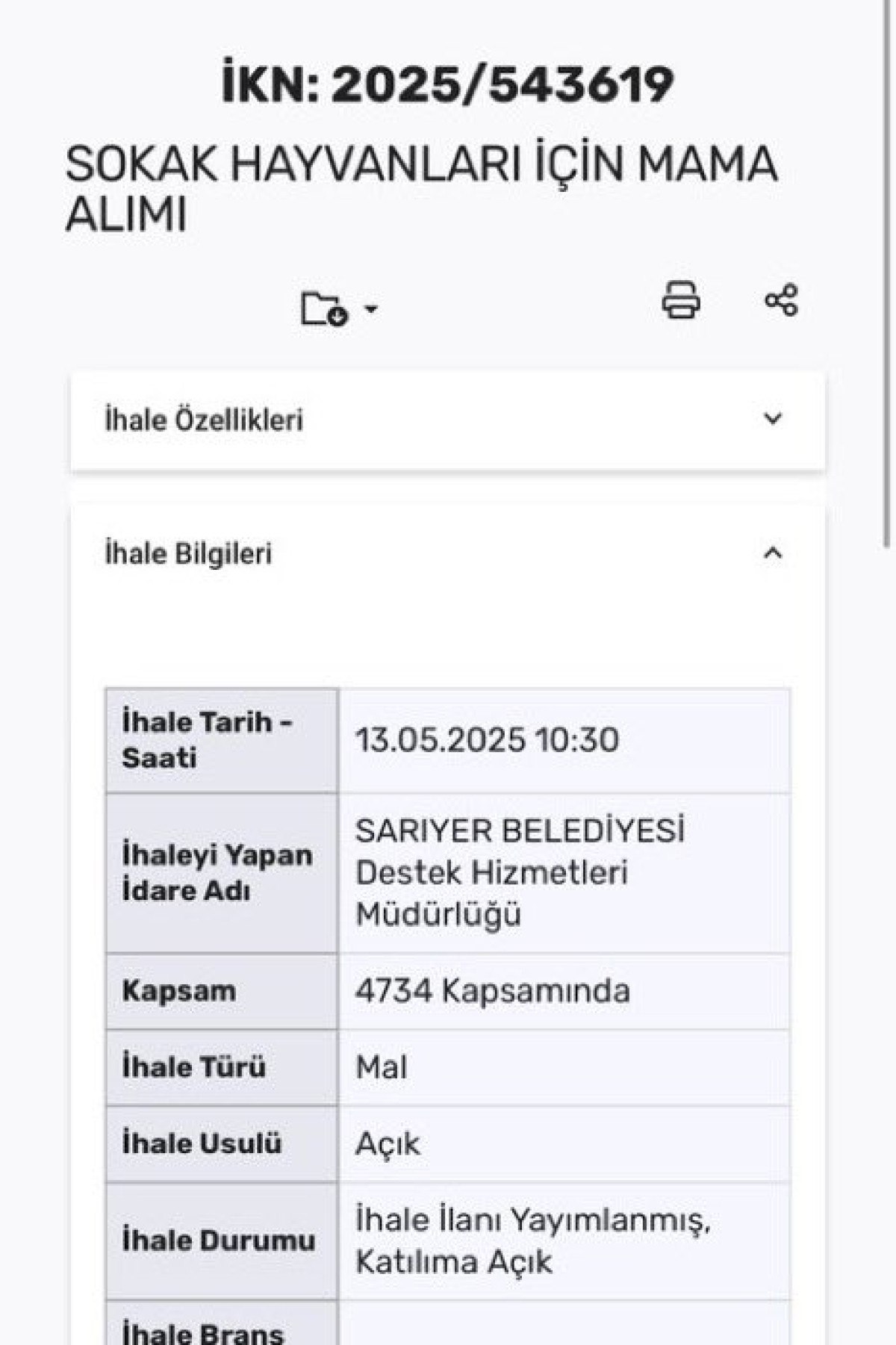
Task: Click the İhaleyi Yapan İdare Adı label
Action: [x=217, y=872]
